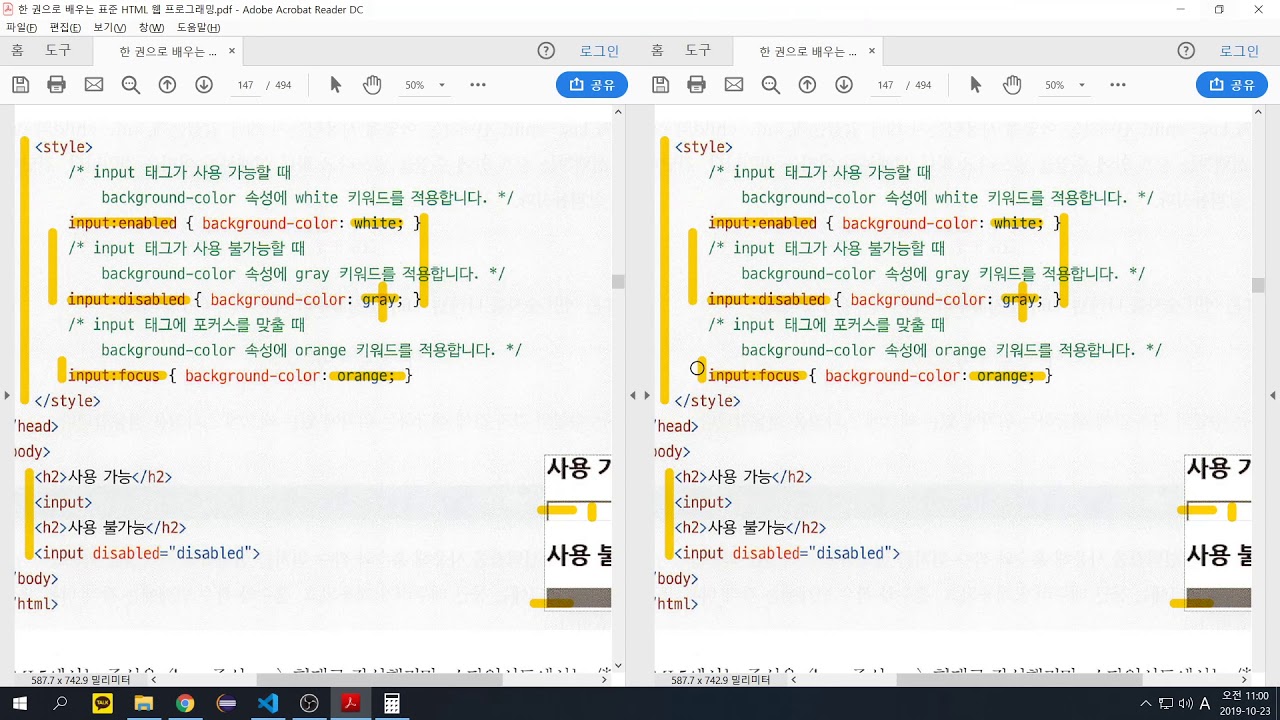The image size is (1280, 720).
Task: Go to the next page, left pane
Action: tap(204, 85)
